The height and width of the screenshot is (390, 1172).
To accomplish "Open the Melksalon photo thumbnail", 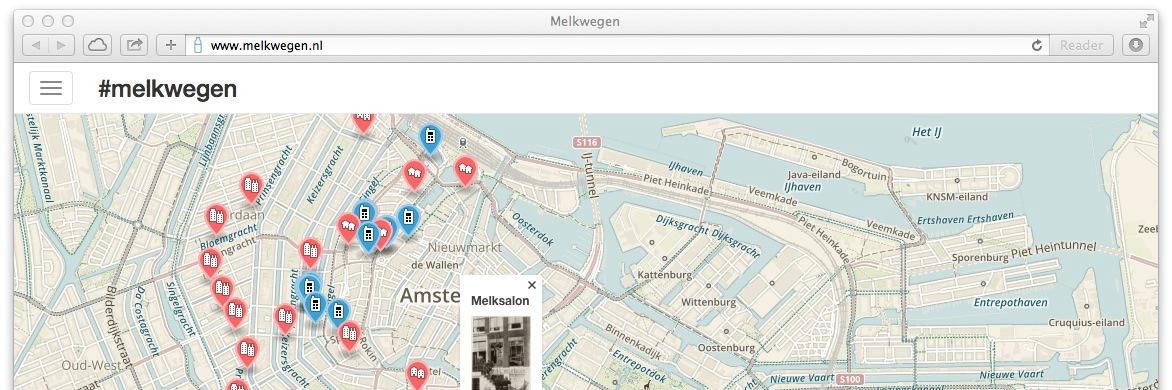I will pos(501,353).
